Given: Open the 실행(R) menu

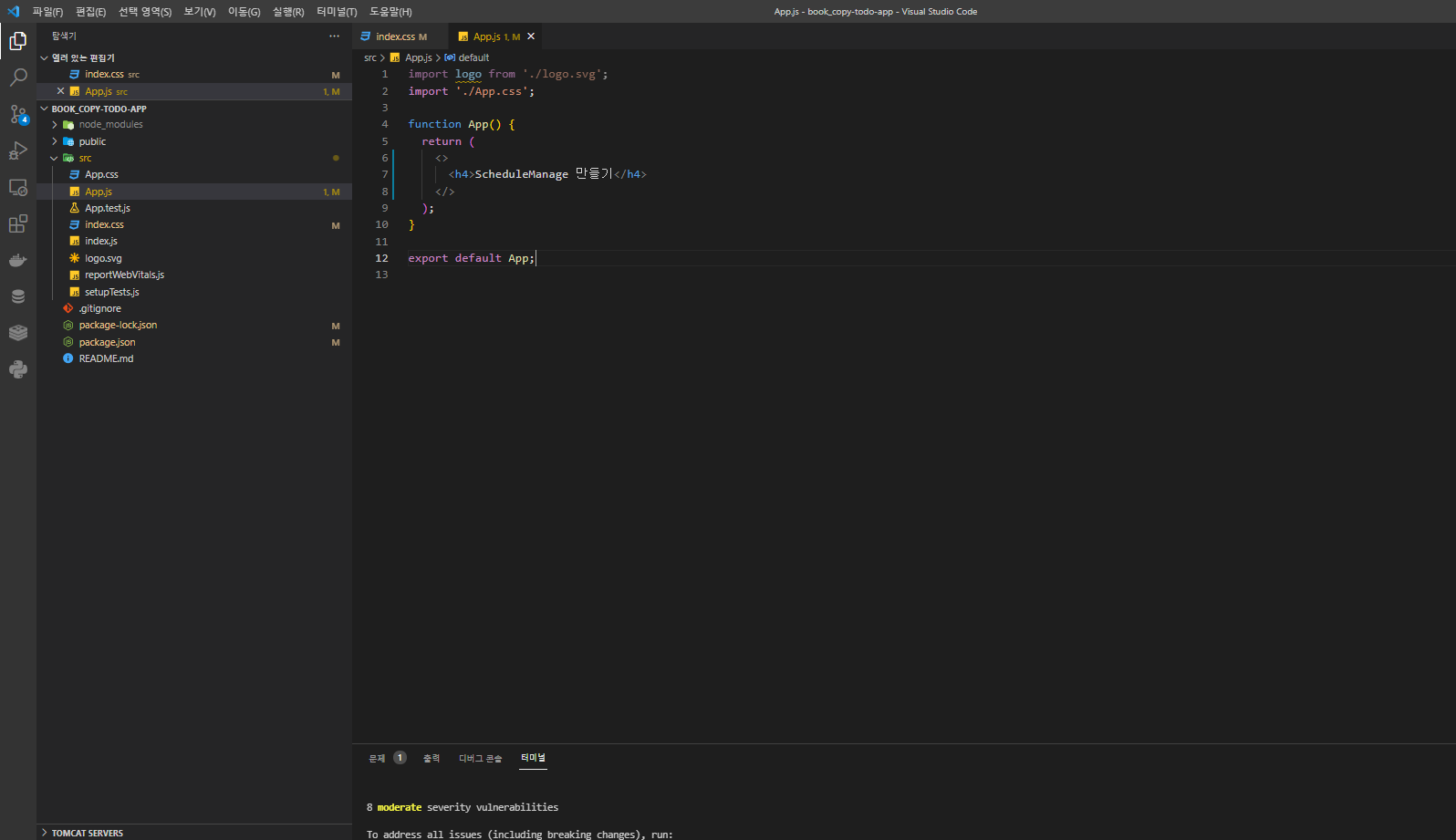Looking at the screenshot, I should [x=288, y=12].
